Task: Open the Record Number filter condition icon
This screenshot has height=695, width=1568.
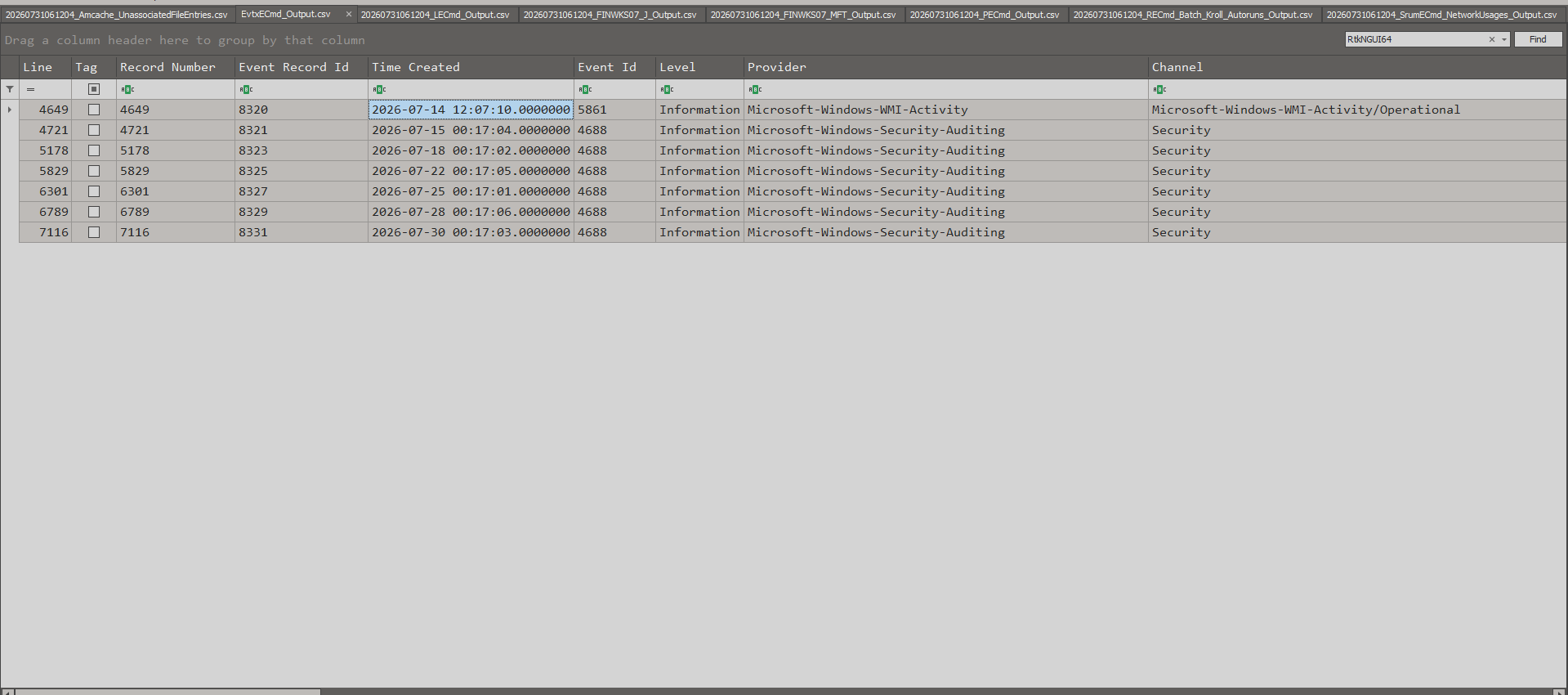Action: pos(127,89)
